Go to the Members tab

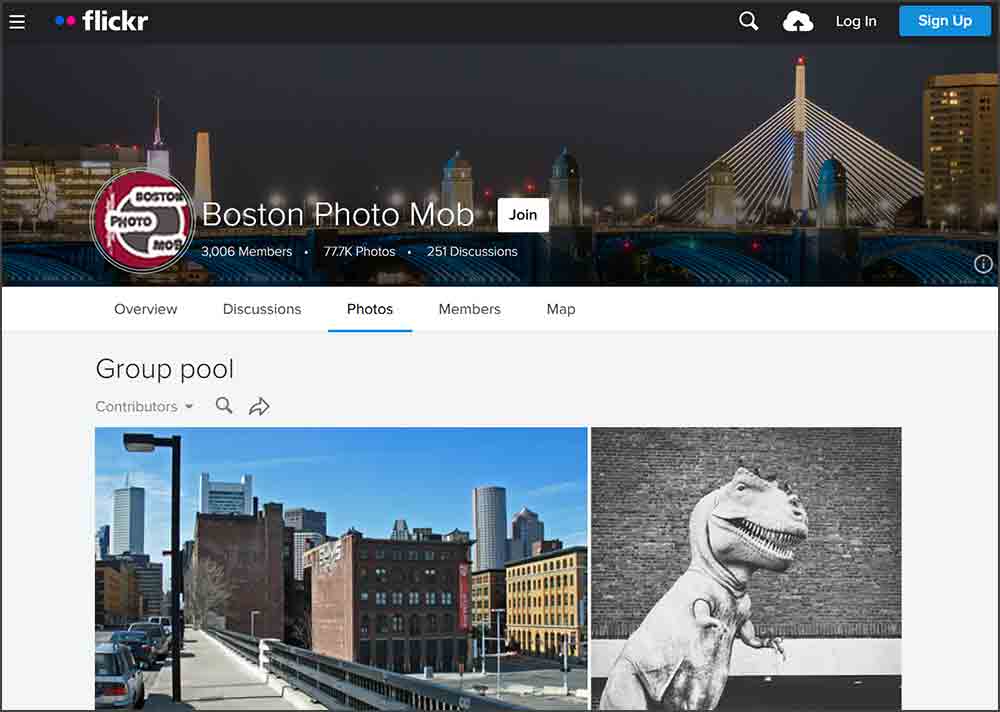coord(469,309)
